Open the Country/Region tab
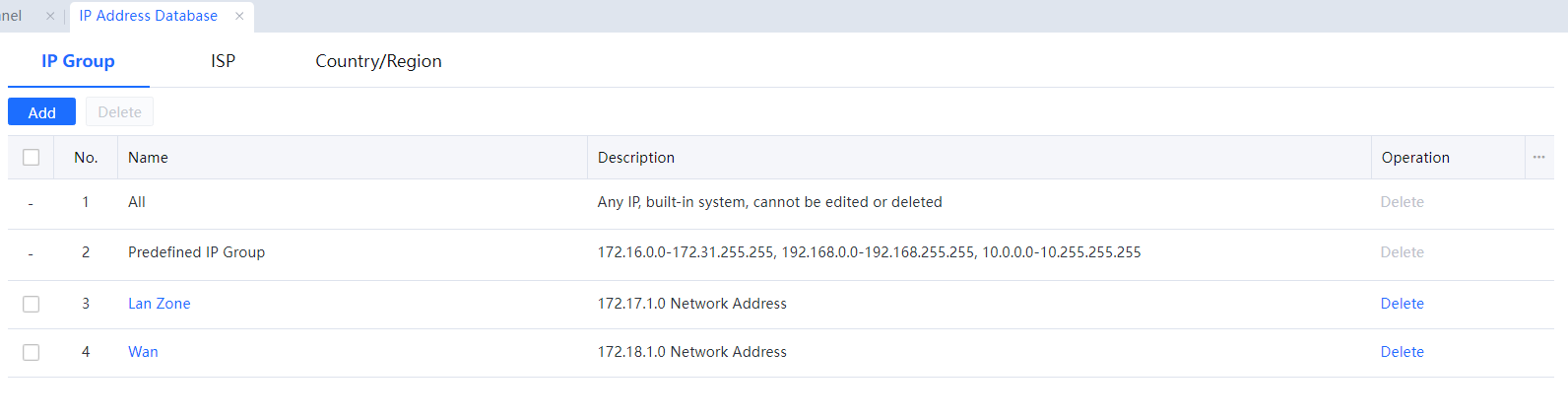 point(378,61)
